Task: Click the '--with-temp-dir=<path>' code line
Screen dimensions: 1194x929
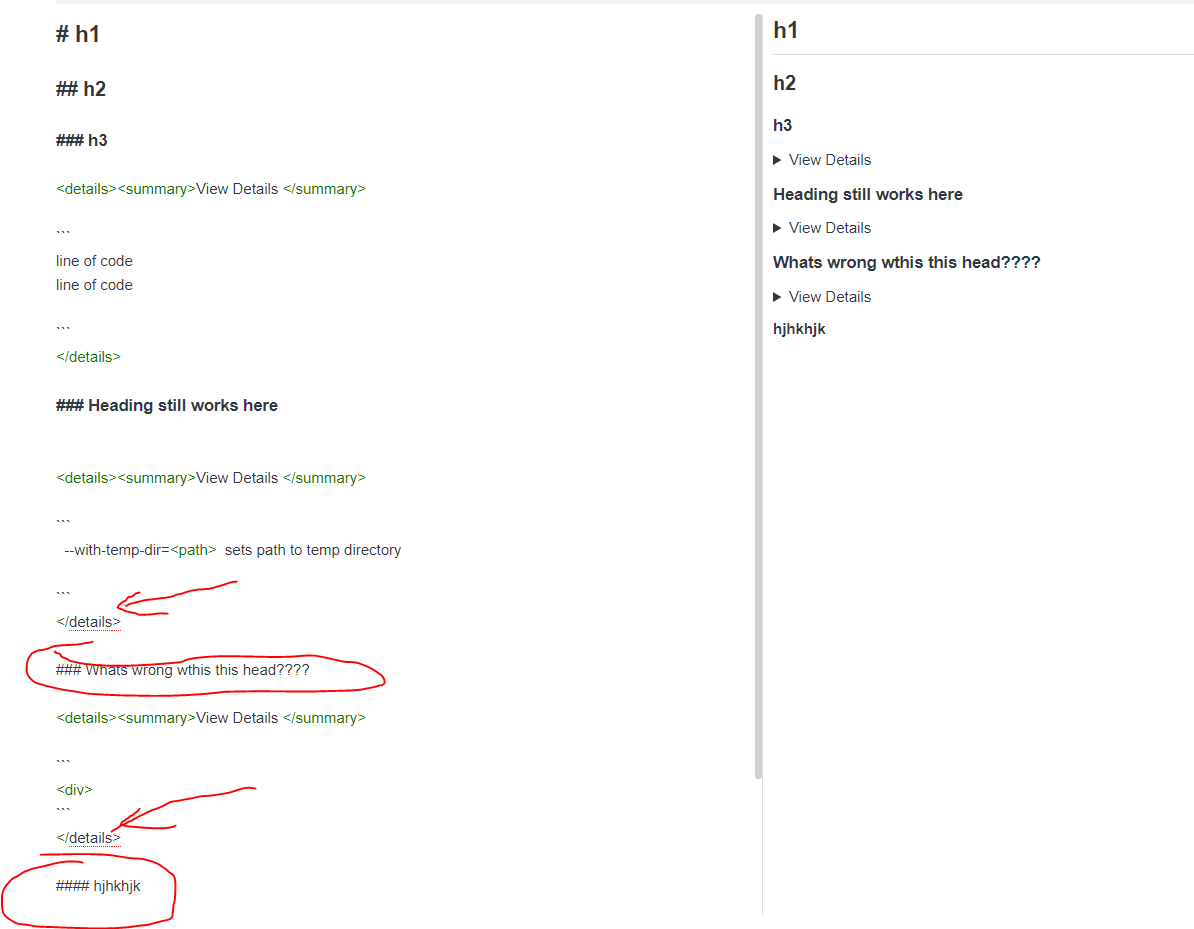Action: click(232, 550)
